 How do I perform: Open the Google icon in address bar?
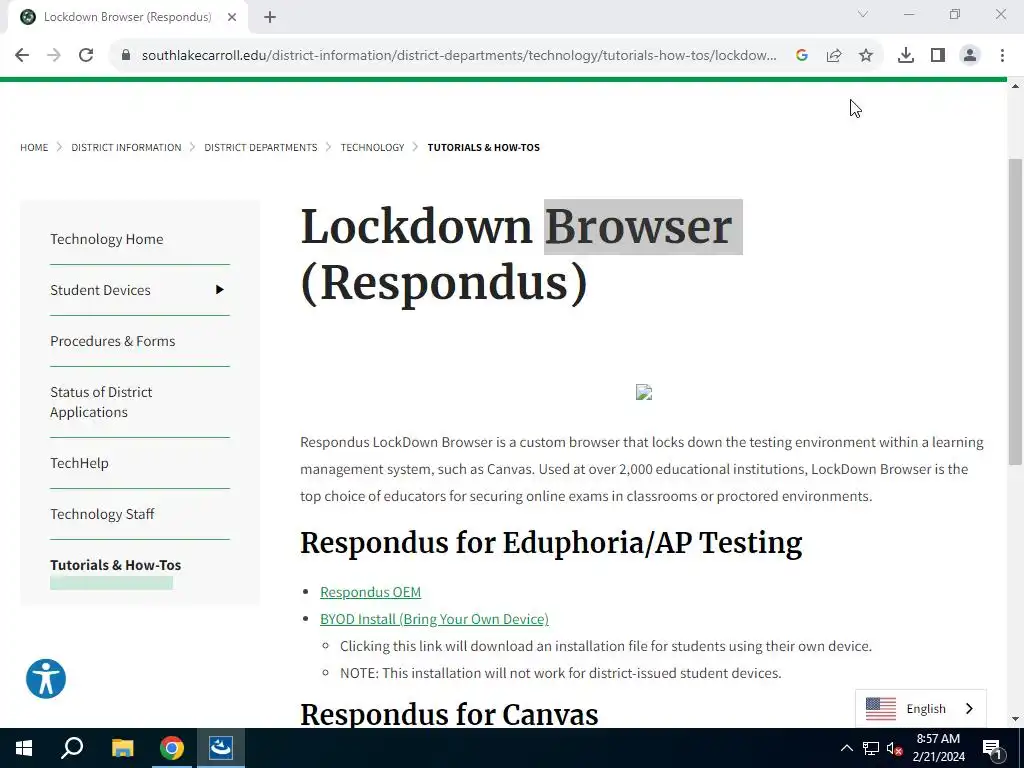pos(802,55)
